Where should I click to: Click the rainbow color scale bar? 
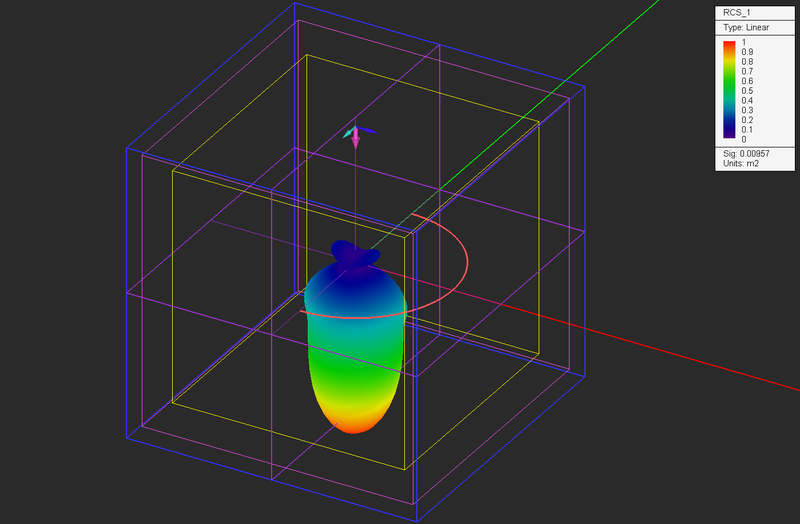729,90
